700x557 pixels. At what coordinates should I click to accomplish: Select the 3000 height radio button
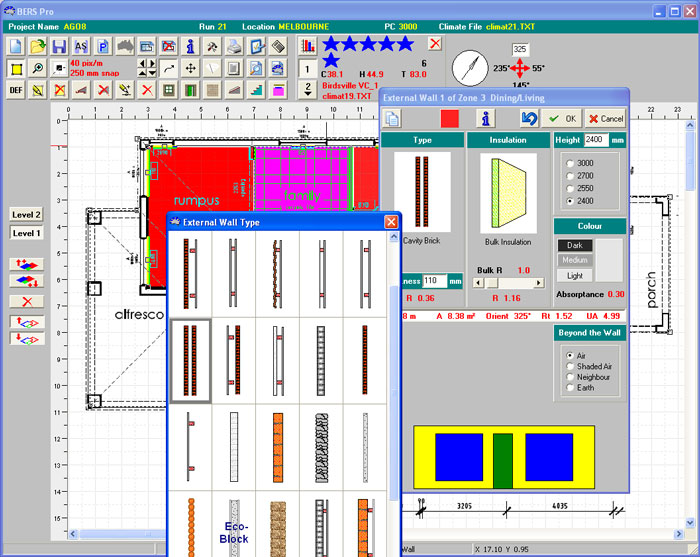click(x=570, y=162)
